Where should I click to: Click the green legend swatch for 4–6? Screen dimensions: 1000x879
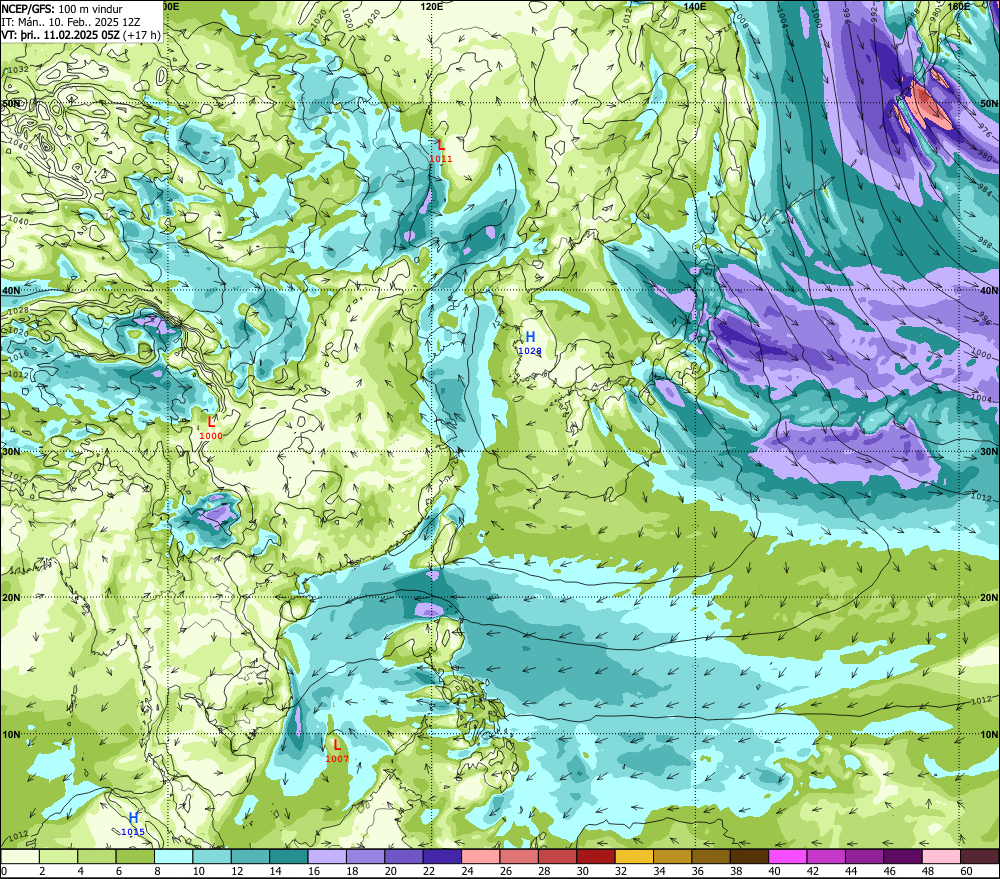click(x=97, y=857)
